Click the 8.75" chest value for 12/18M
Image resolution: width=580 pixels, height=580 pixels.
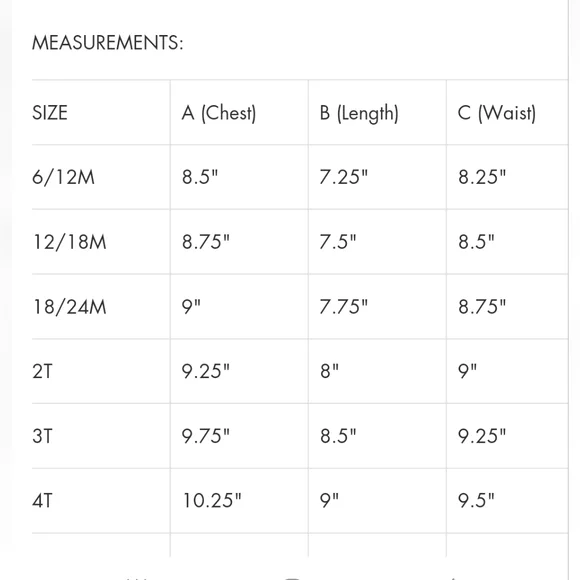[206, 242]
